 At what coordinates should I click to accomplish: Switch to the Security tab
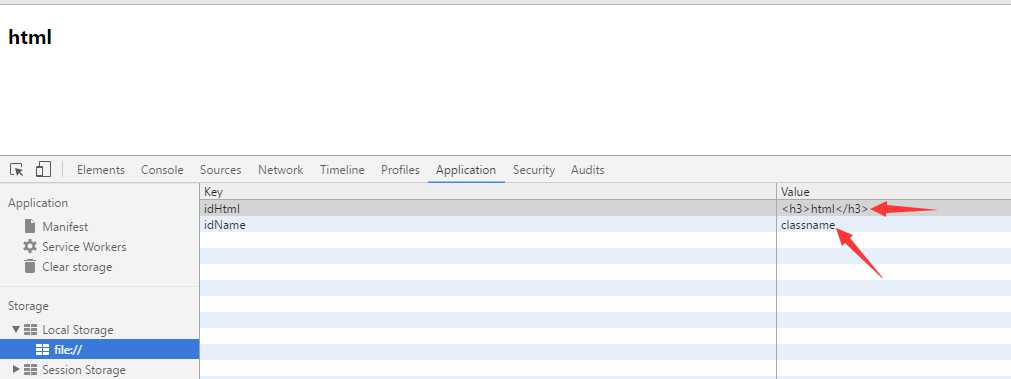click(x=534, y=170)
